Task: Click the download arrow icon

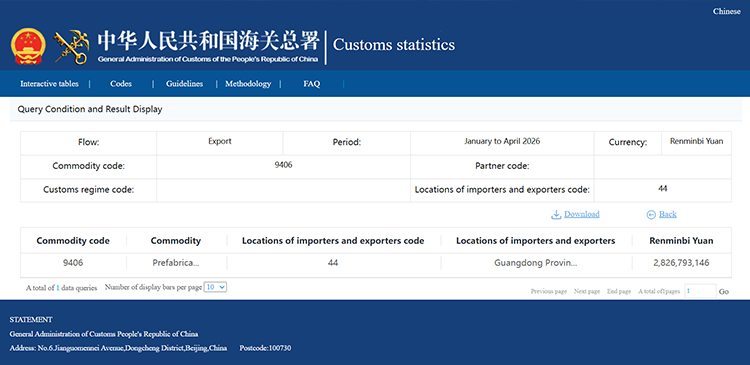Action: 556,214
